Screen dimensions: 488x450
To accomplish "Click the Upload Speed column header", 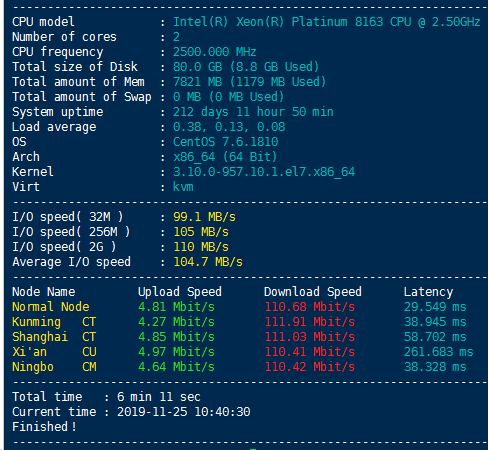I will [180, 292].
